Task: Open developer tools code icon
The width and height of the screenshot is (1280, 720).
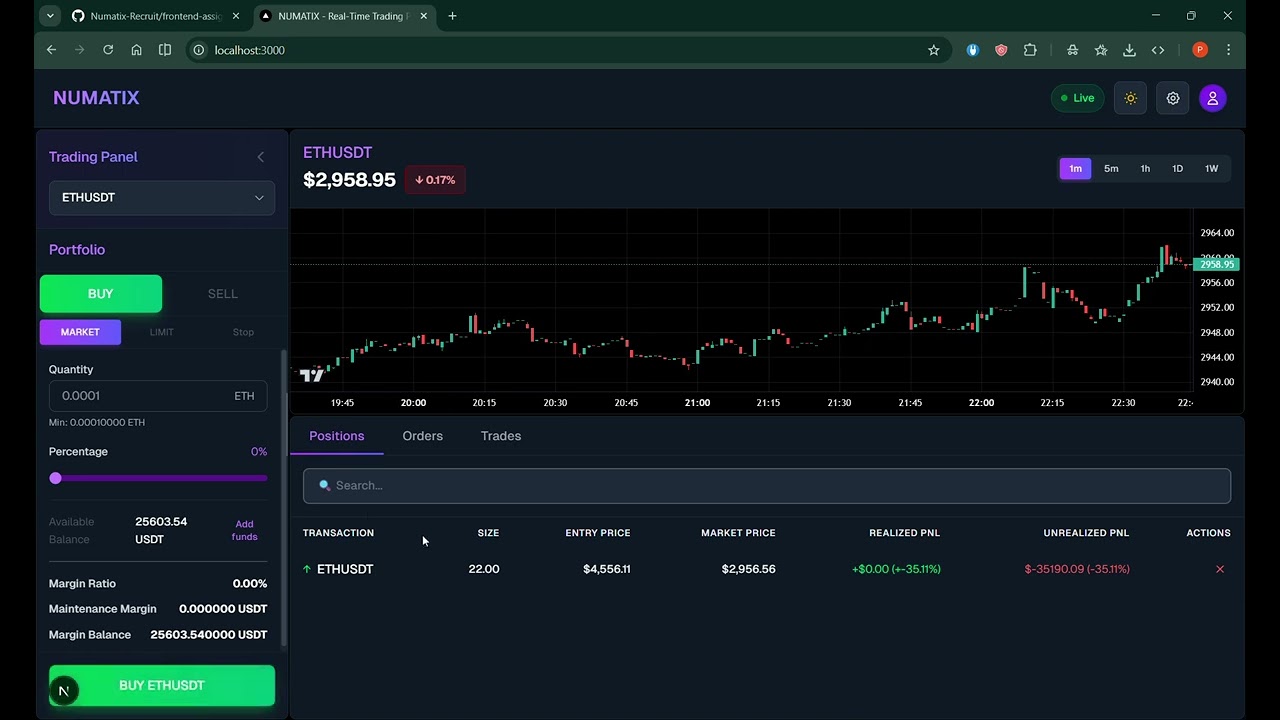Action: click(x=1158, y=50)
